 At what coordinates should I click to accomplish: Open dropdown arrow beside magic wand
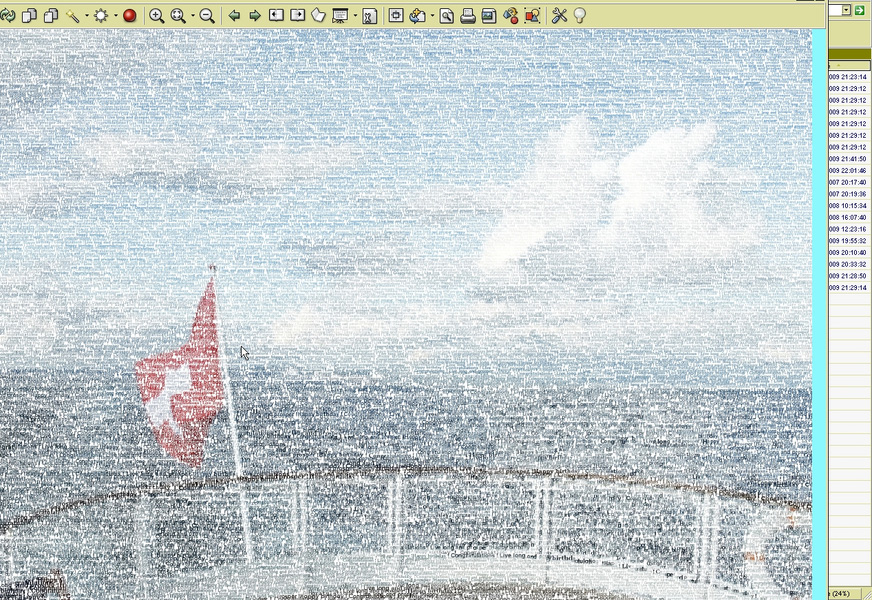(x=87, y=16)
